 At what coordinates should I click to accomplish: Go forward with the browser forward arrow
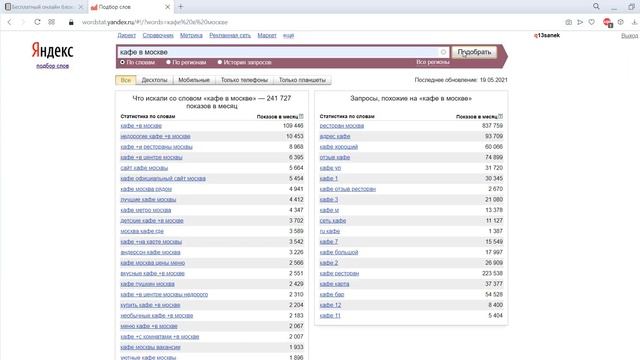click(x=23, y=22)
